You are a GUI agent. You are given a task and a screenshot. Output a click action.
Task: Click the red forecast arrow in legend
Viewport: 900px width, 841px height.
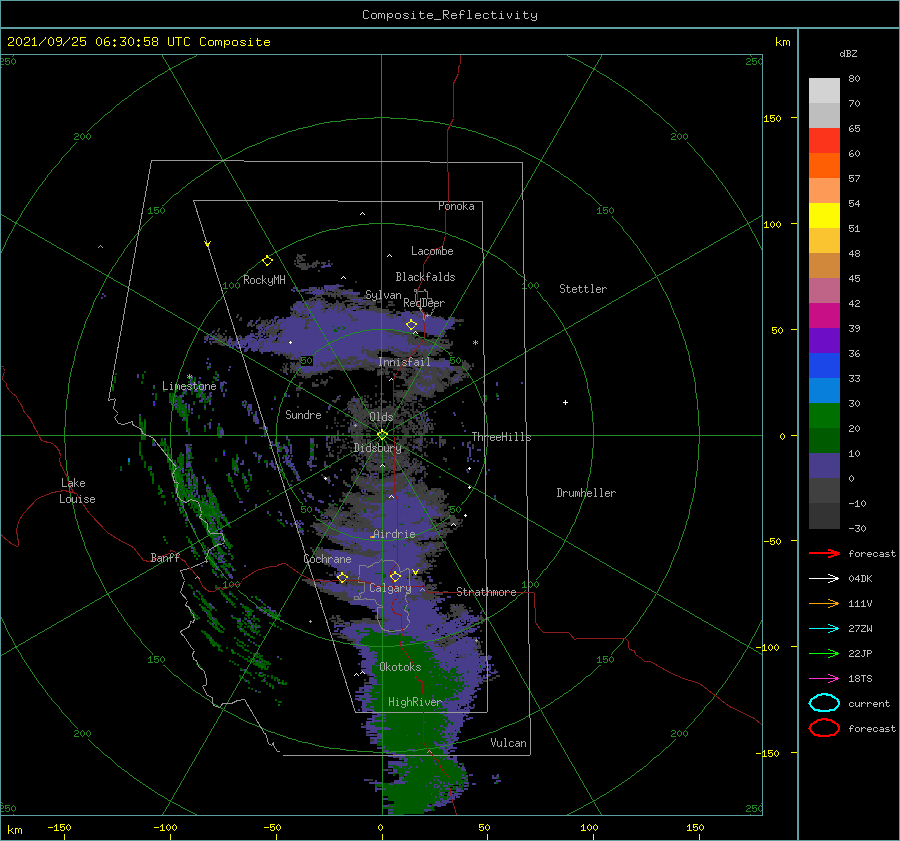(x=824, y=553)
